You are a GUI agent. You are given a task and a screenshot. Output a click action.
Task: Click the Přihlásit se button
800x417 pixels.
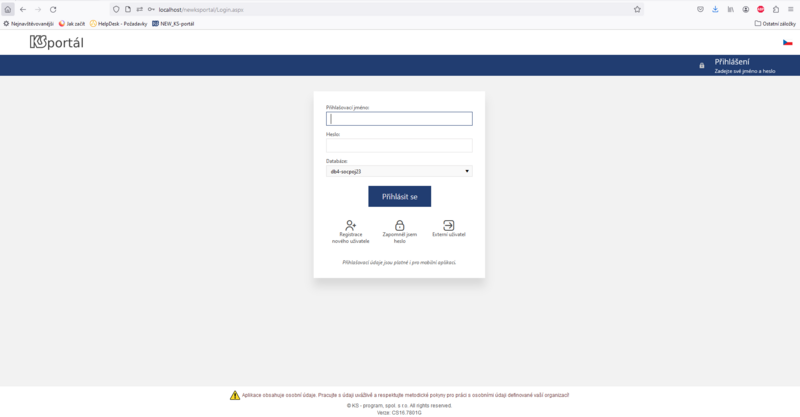399,197
